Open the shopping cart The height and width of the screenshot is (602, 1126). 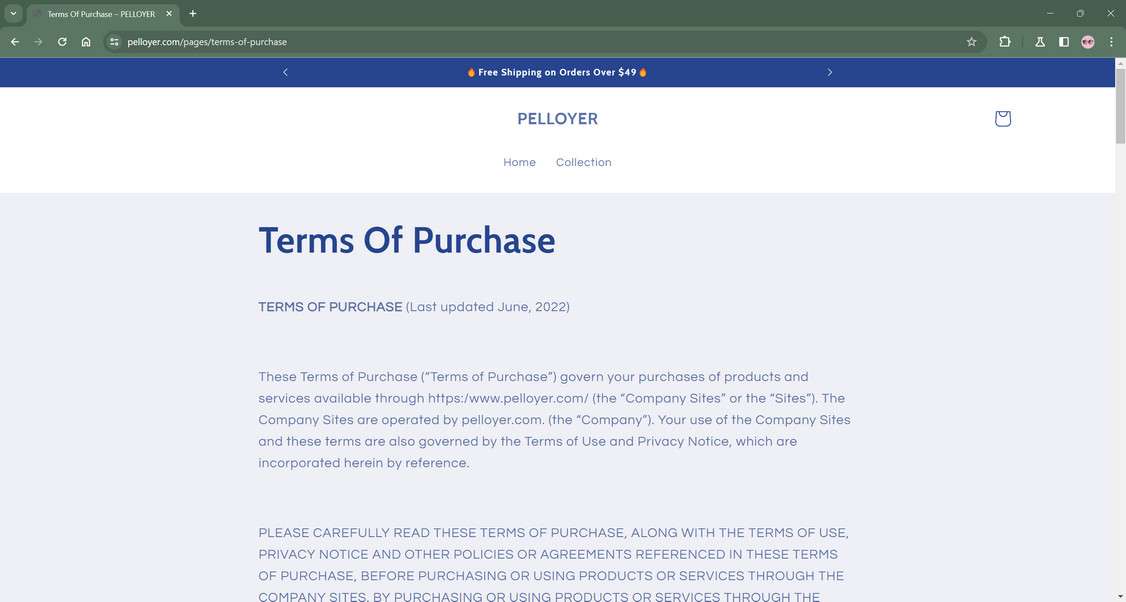1002,118
